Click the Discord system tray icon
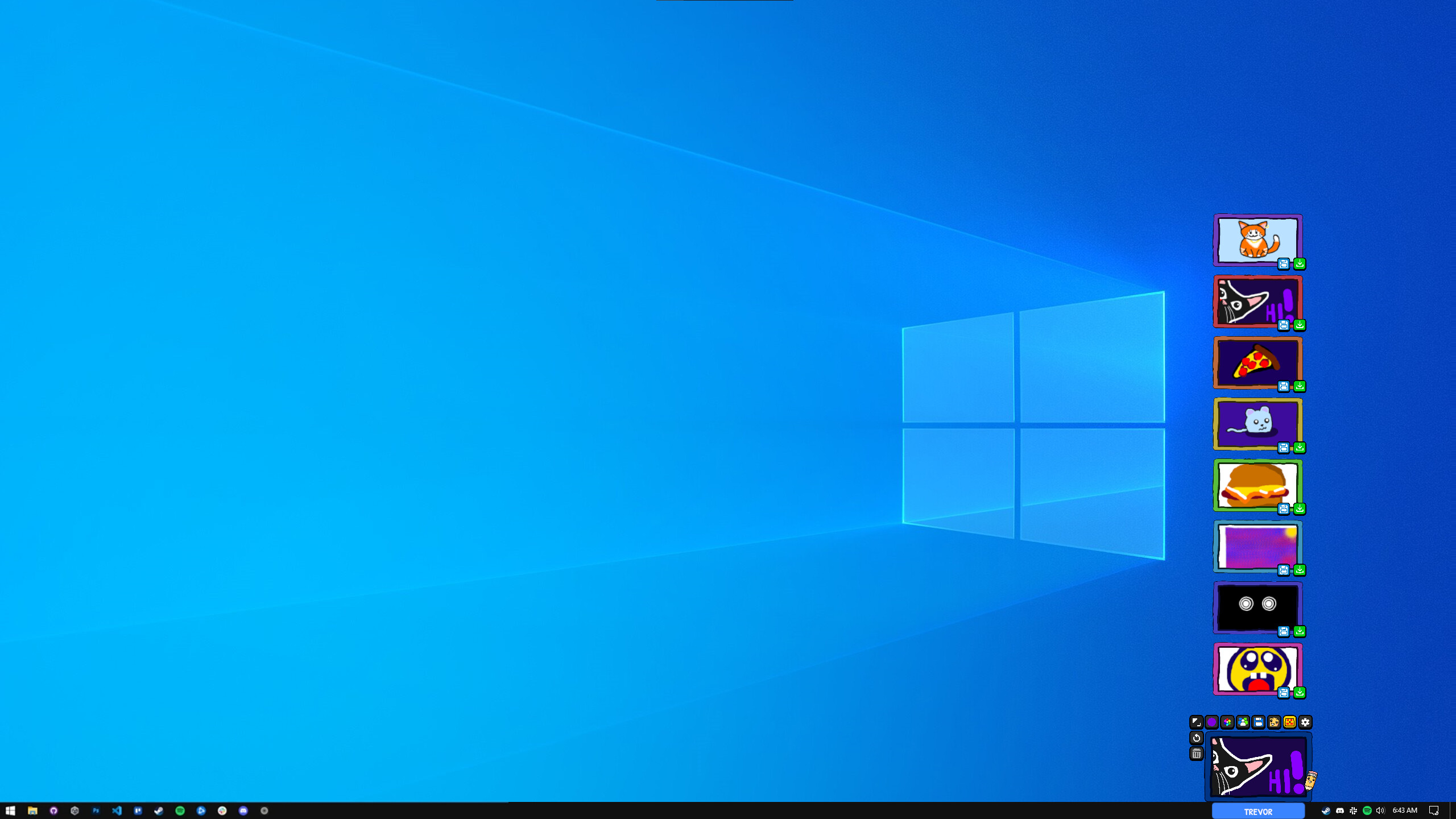This screenshot has height=819, width=1456. coord(1339,810)
